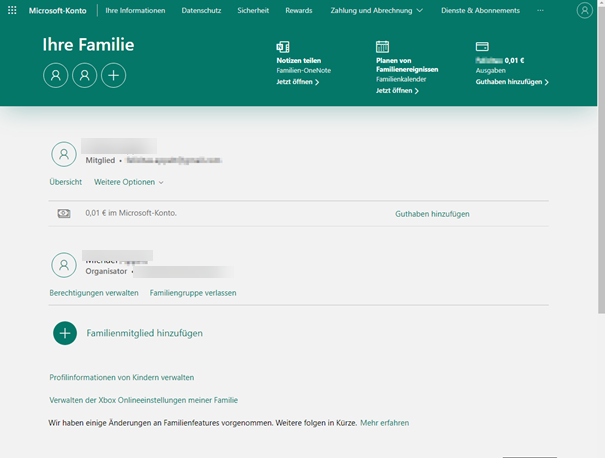
Task: Open Datenschutz tab
Action: [201, 10]
